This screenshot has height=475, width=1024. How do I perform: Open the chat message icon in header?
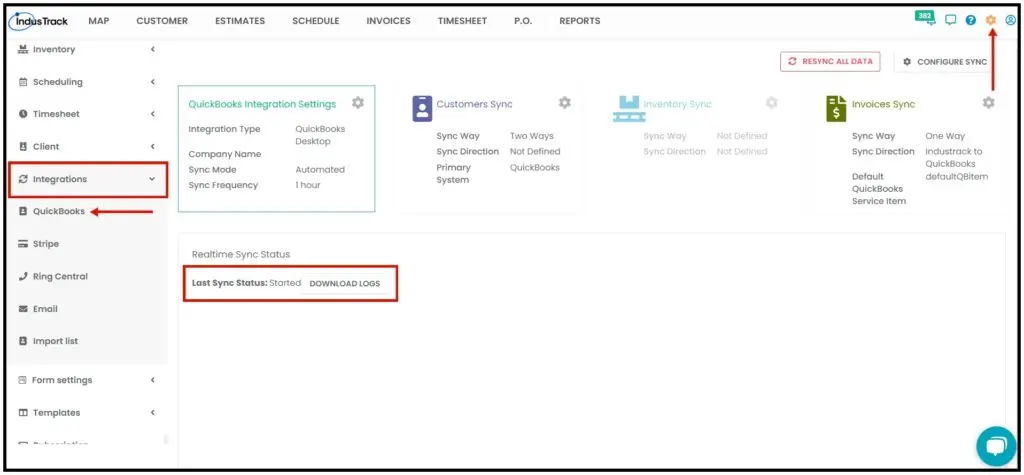coord(950,20)
